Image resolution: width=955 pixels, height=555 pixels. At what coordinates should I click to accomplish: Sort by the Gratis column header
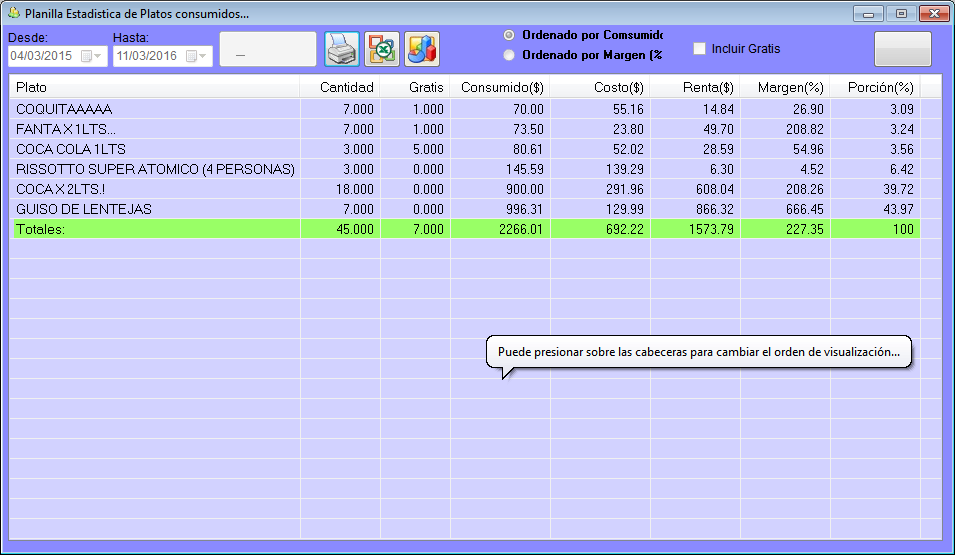click(x=415, y=87)
